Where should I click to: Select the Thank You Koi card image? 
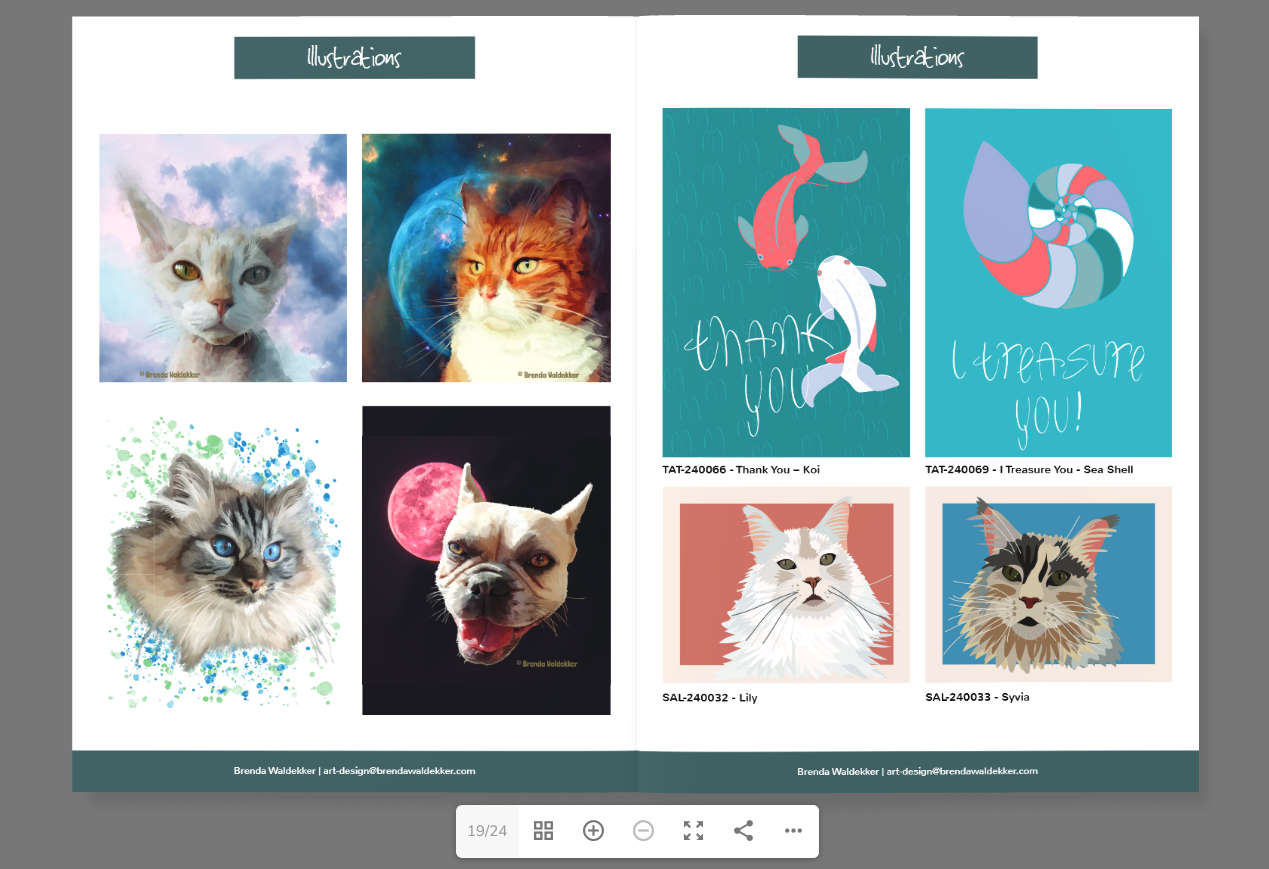(786, 283)
